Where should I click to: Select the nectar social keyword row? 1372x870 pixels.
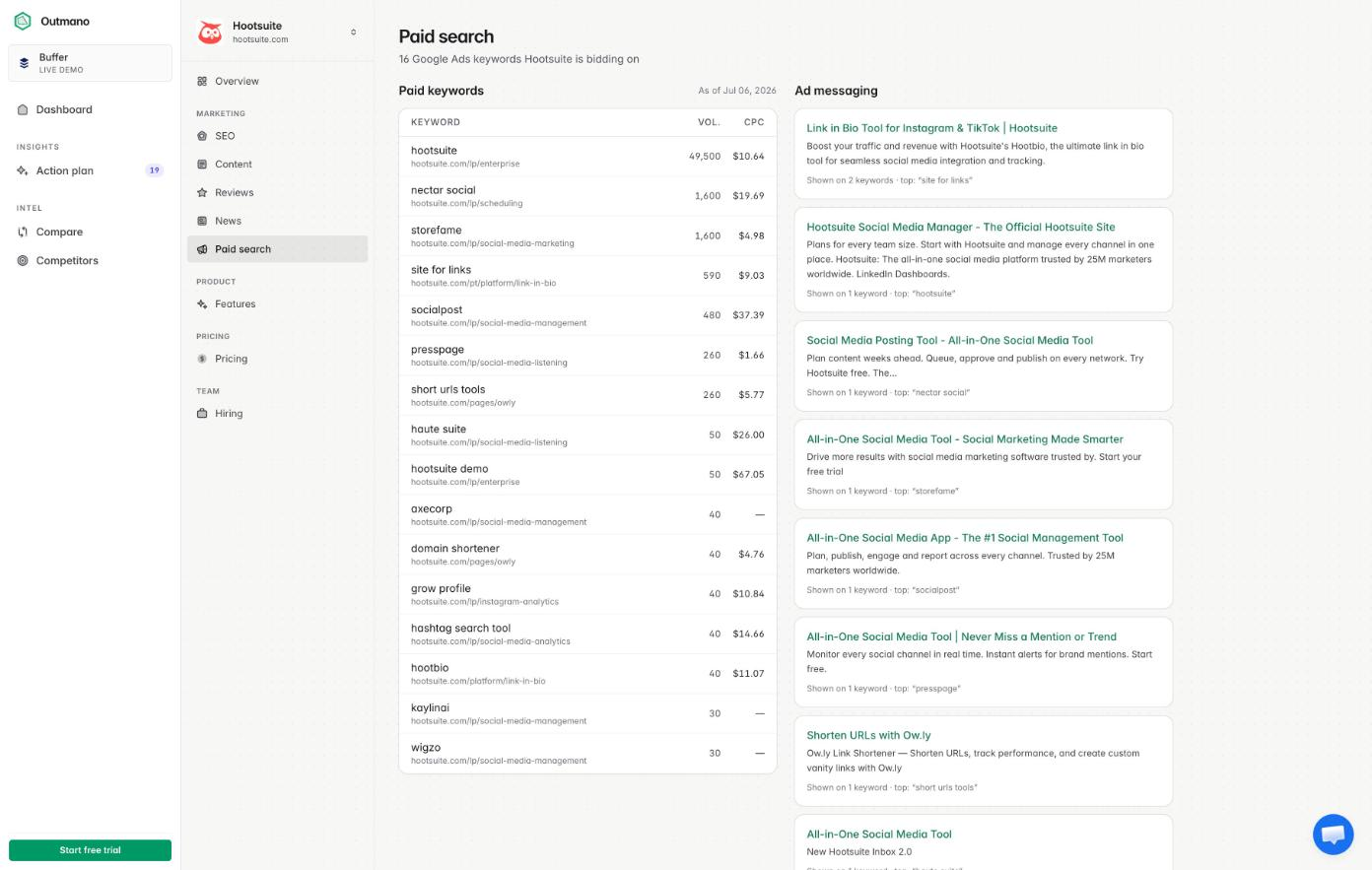[587, 196]
